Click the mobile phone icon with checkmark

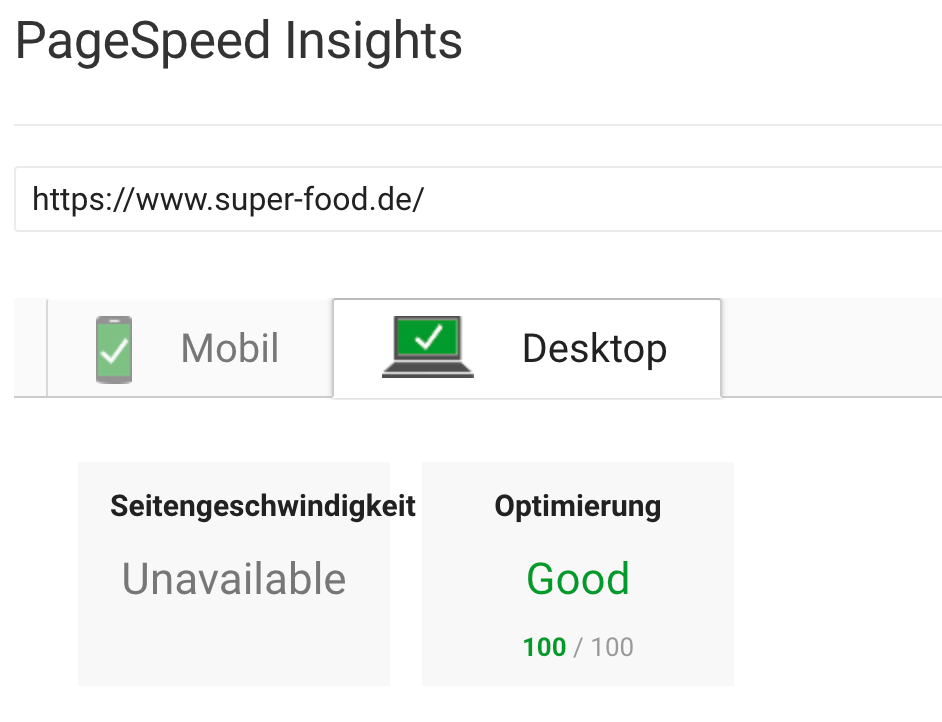pyautogui.click(x=114, y=349)
